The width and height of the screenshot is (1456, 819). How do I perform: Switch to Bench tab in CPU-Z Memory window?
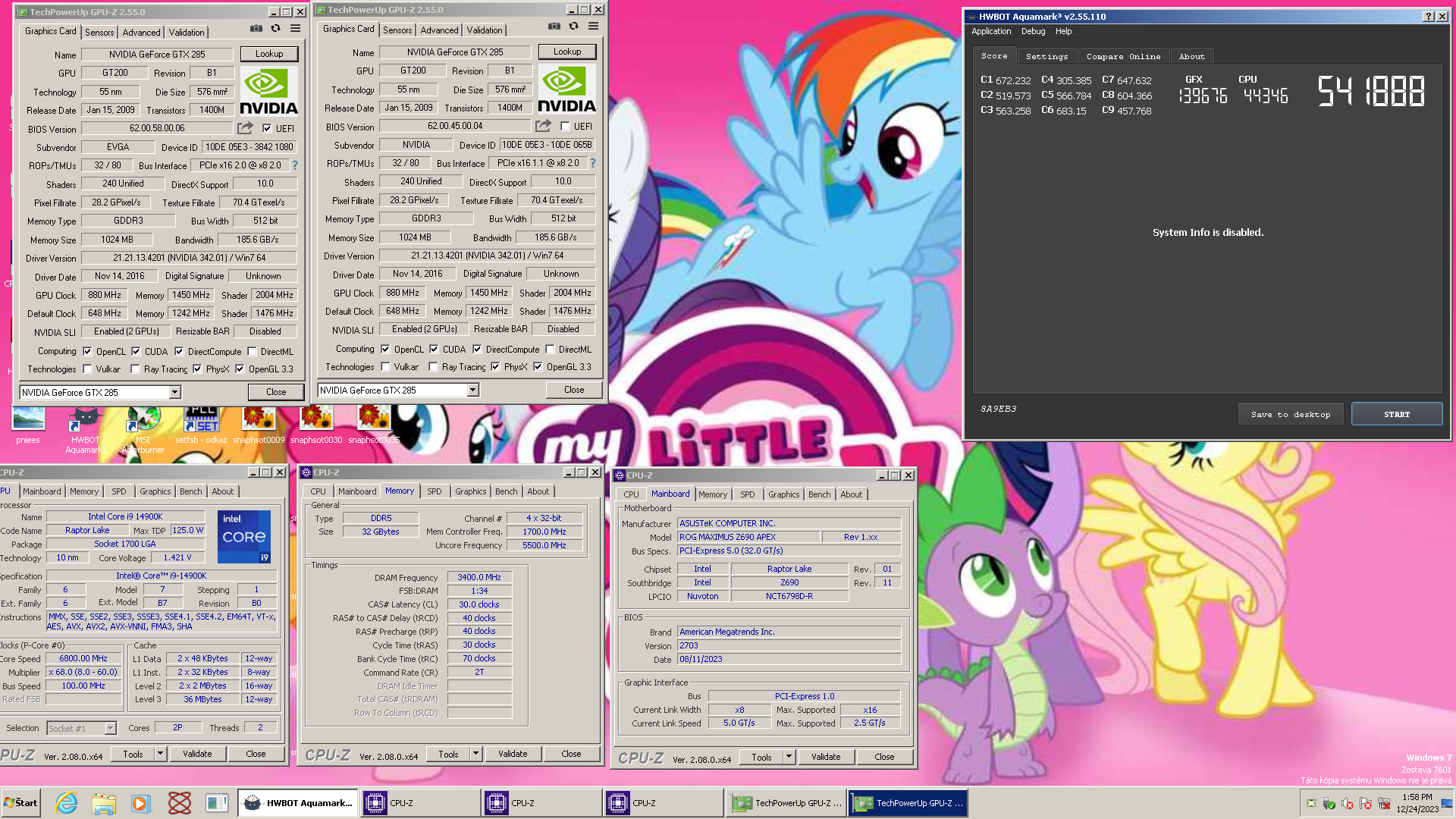(x=507, y=491)
